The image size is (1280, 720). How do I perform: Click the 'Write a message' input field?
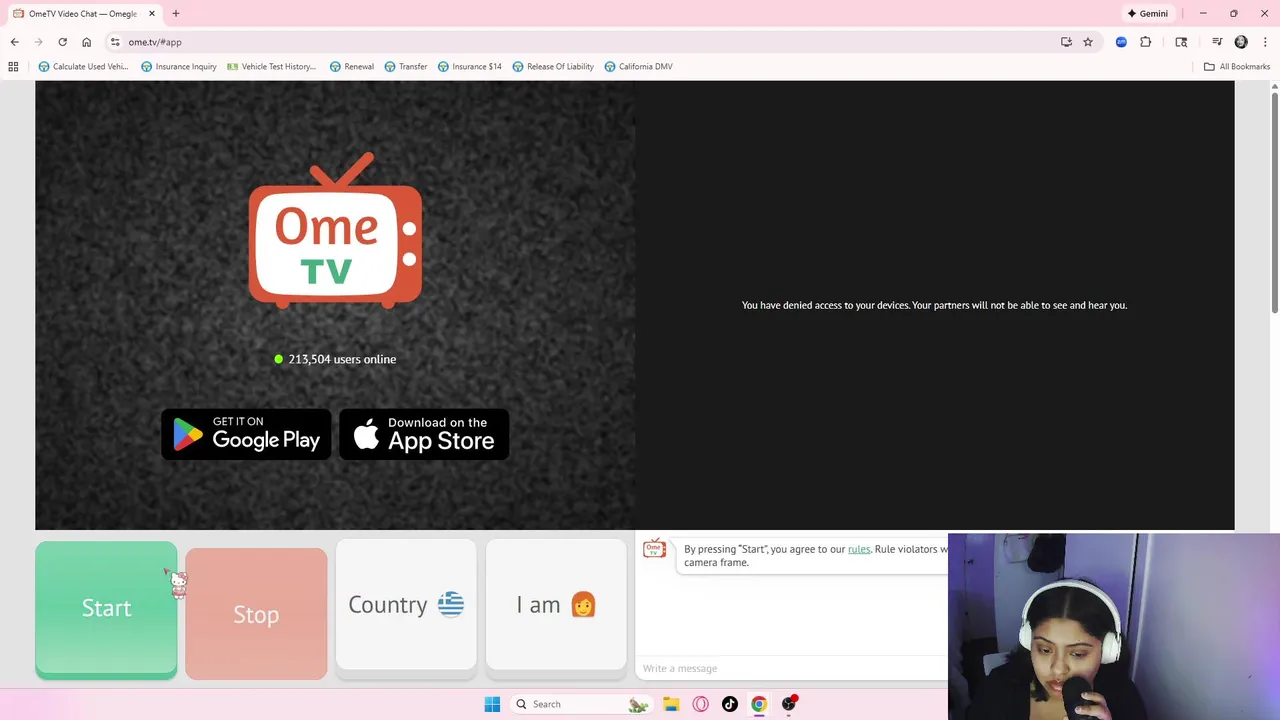(792, 668)
